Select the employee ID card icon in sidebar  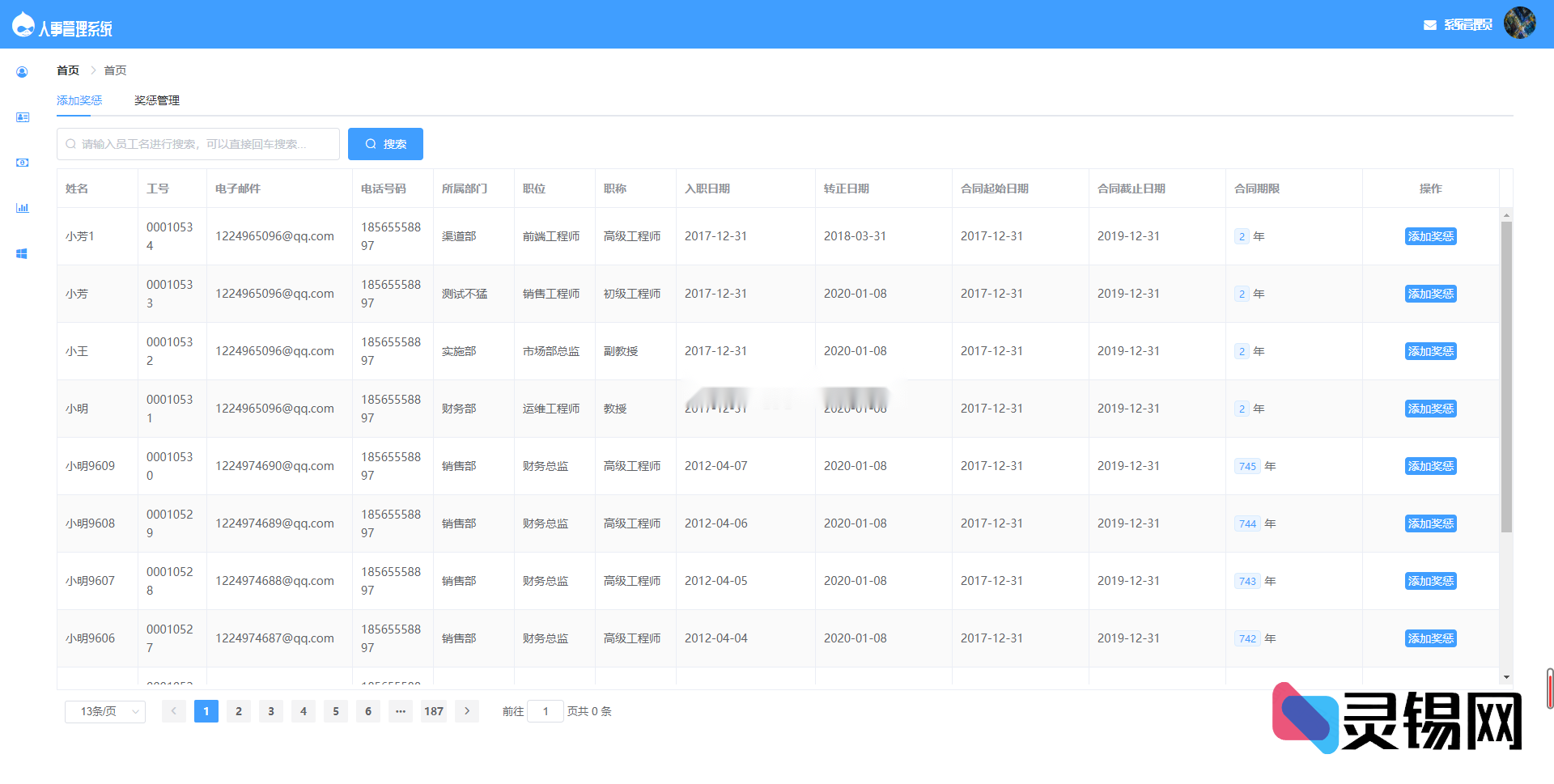[x=22, y=117]
